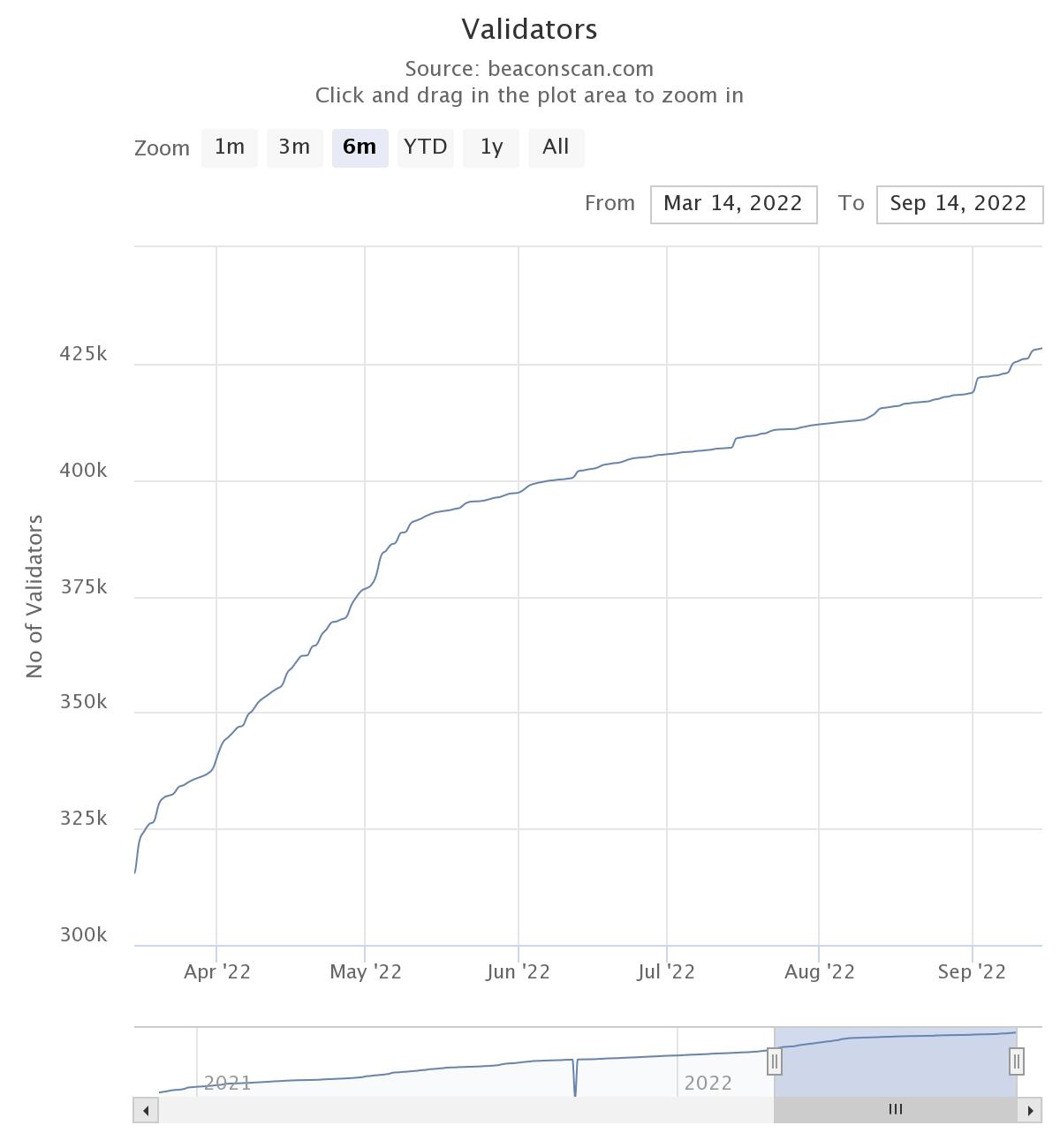
Task: Click the beaconscan.com source subtitle
Action: pyautogui.click(x=529, y=69)
